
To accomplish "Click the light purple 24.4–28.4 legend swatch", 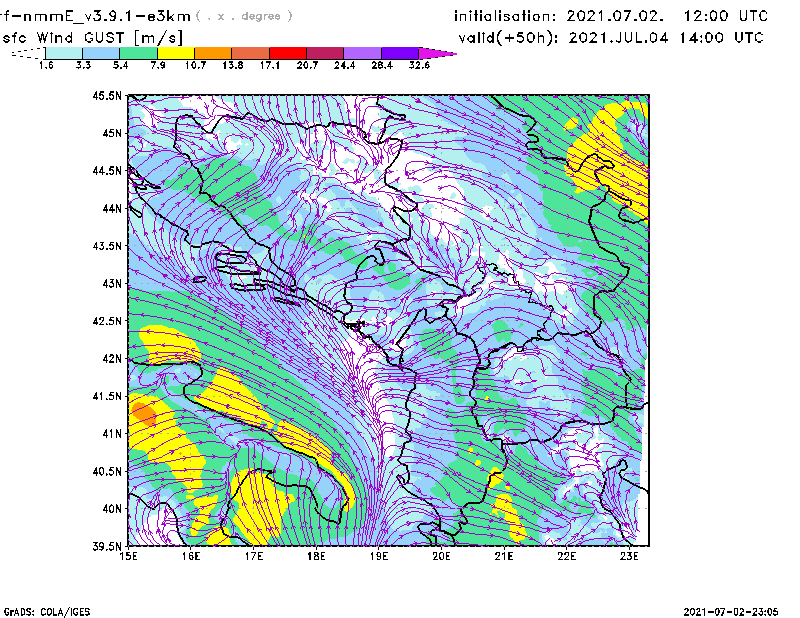I will pyautogui.click(x=363, y=53).
